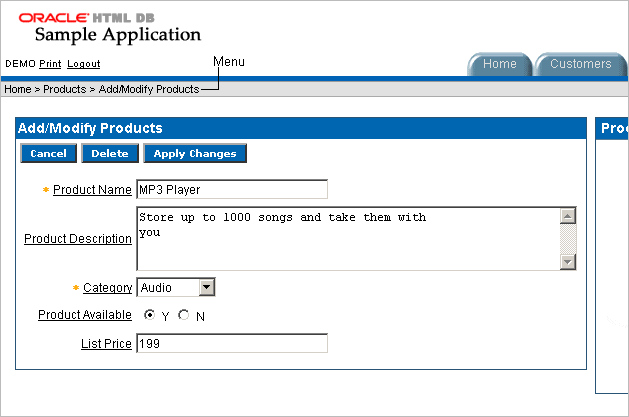Click the Logout link
This screenshot has height=417, width=629.
pyautogui.click(x=83, y=64)
